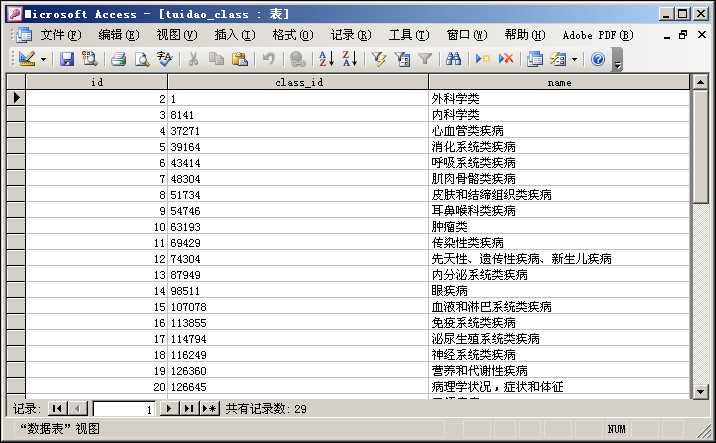Expand the toolbar options chevron
Viewport: 716px width, 443px height.
617,60
